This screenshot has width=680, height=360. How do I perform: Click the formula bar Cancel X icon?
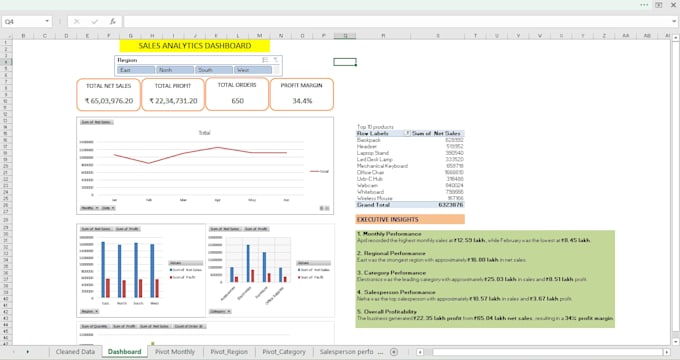[76, 21]
